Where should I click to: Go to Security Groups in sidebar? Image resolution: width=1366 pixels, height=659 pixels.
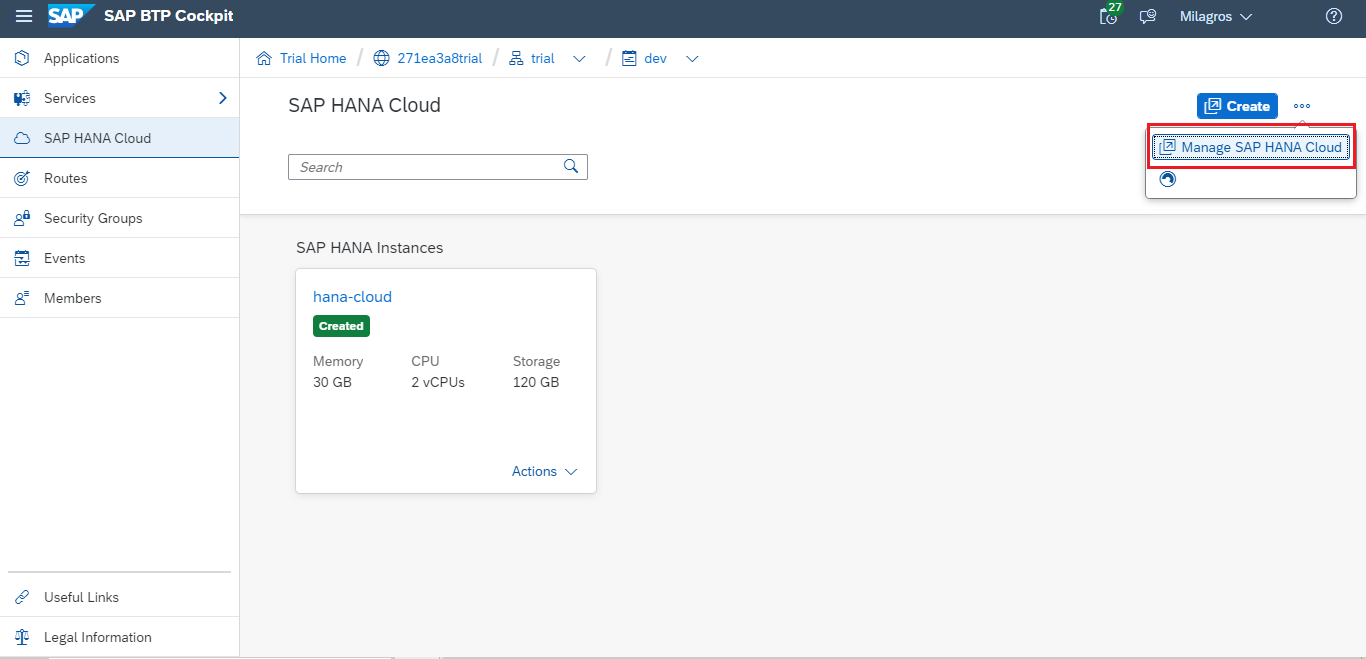coord(93,218)
